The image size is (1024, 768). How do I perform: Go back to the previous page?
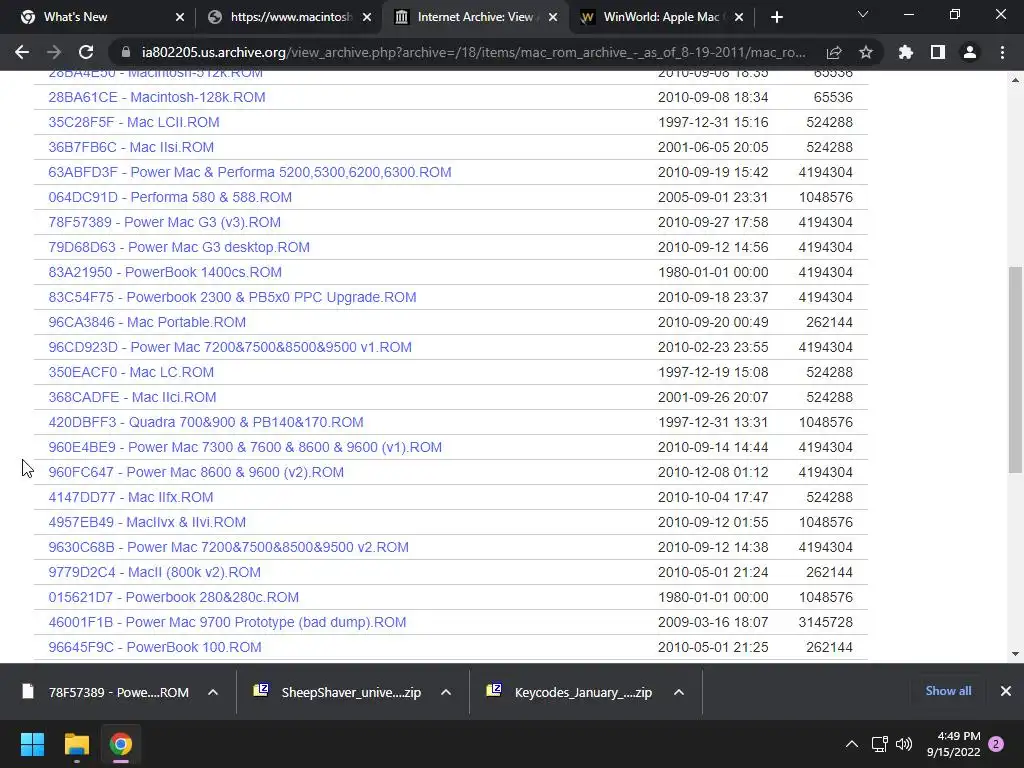pyautogui.click(x=22, y=52)
